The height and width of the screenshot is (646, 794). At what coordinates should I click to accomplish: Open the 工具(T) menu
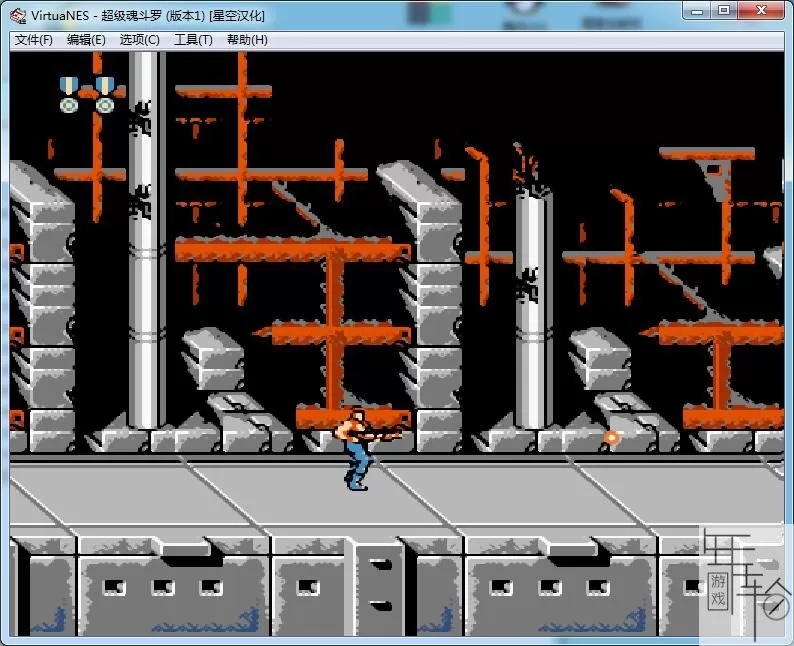tap(193, 40)
